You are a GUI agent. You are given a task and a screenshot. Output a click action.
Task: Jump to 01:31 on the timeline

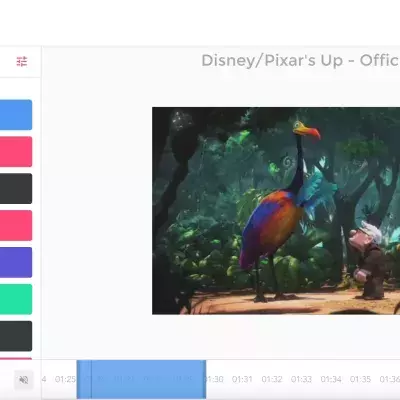pos(242,379)
